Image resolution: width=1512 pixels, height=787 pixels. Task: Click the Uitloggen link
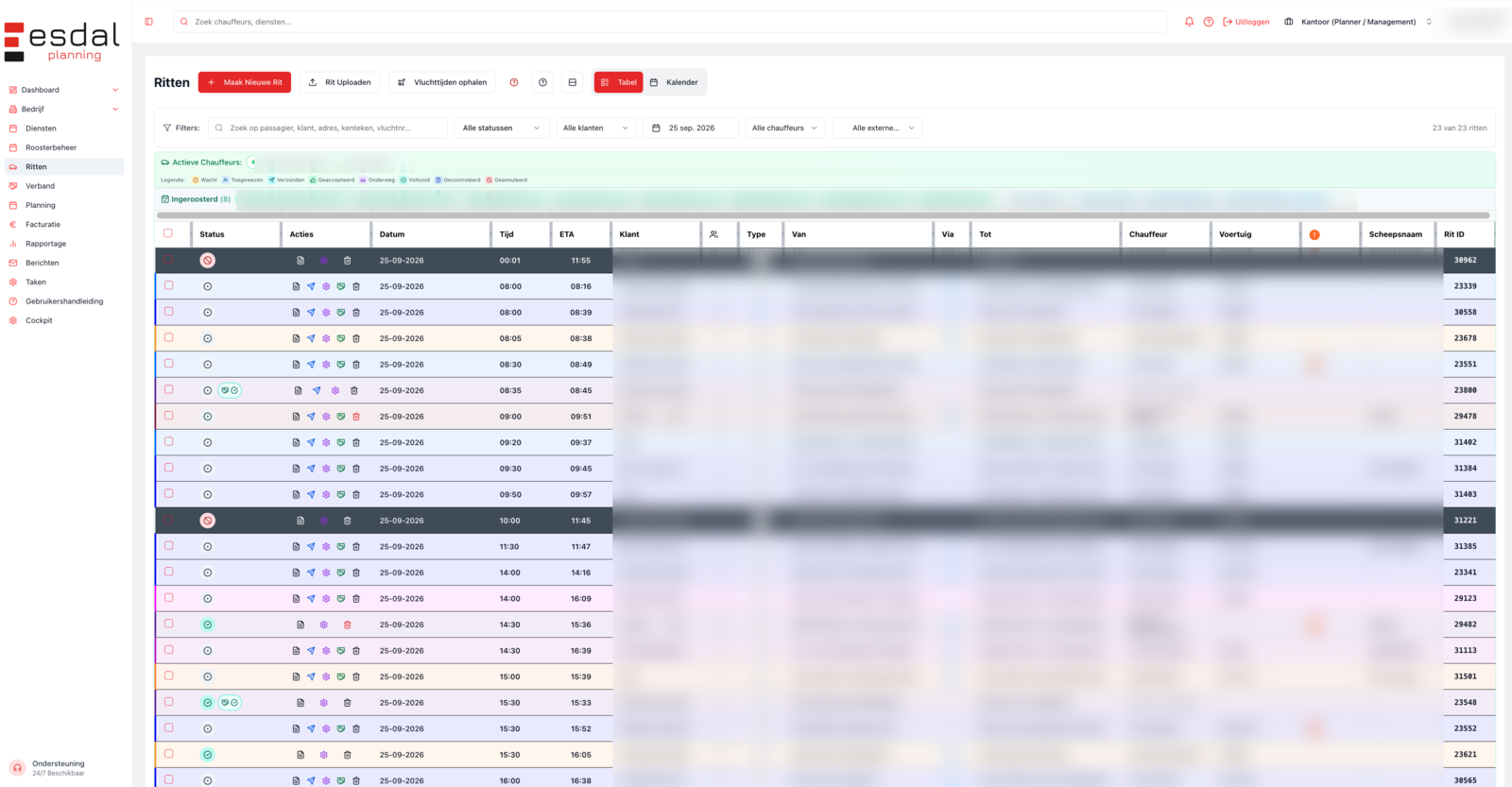tap(1246, 22)
